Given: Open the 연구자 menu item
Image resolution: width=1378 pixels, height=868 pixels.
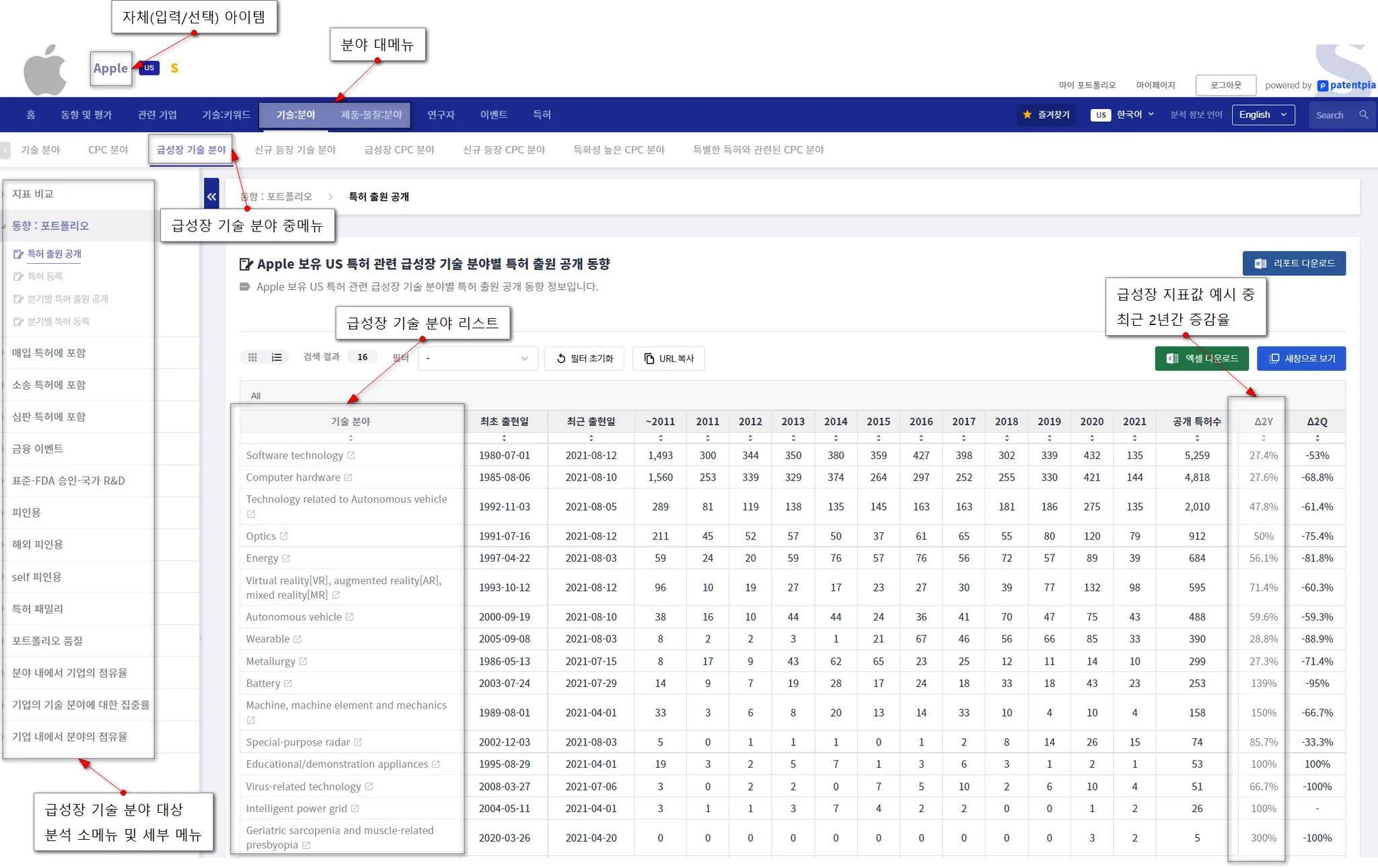Looking at the screenshot, I should coord(441,114).
